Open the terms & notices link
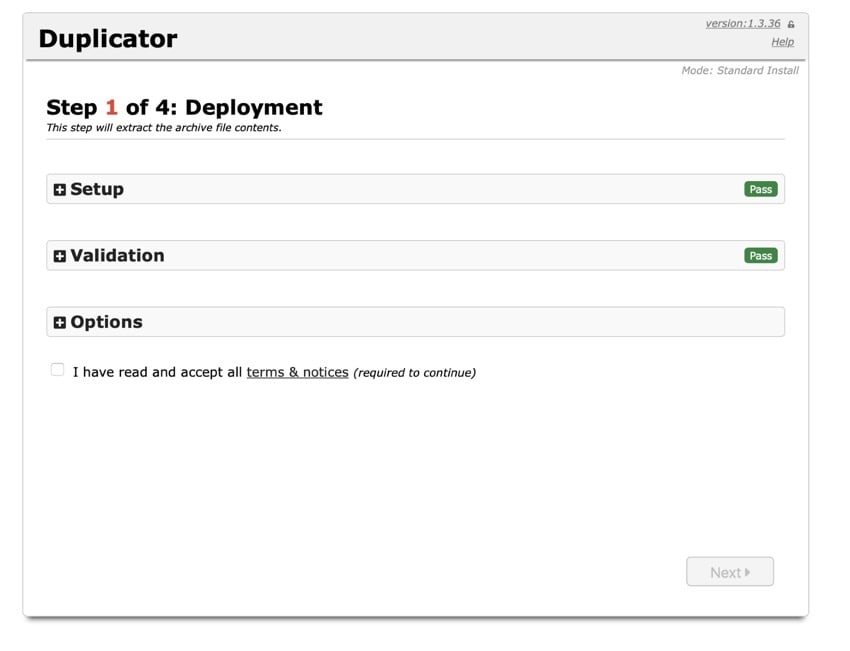Viewport: 850px width, 651px height. pos(297,372)
